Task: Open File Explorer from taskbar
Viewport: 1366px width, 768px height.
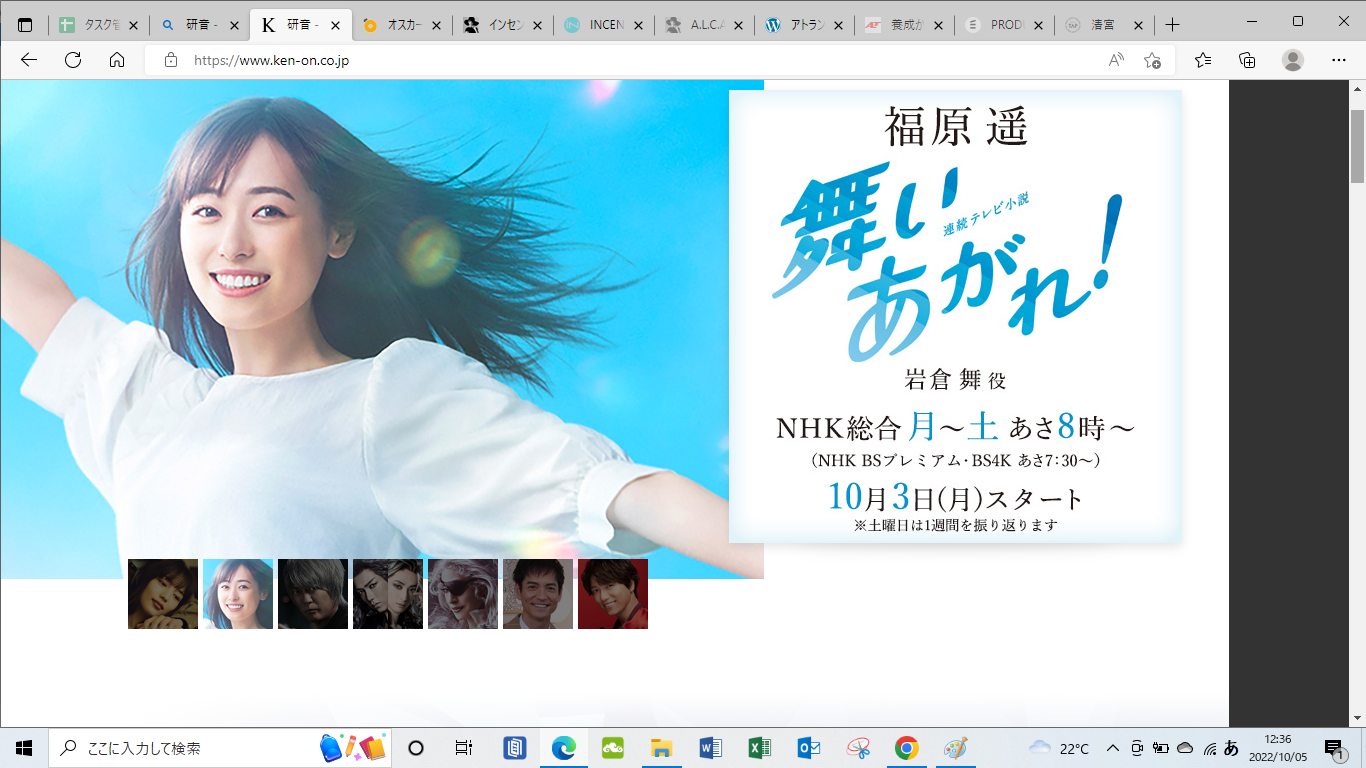Action: [x=662, y=748]
